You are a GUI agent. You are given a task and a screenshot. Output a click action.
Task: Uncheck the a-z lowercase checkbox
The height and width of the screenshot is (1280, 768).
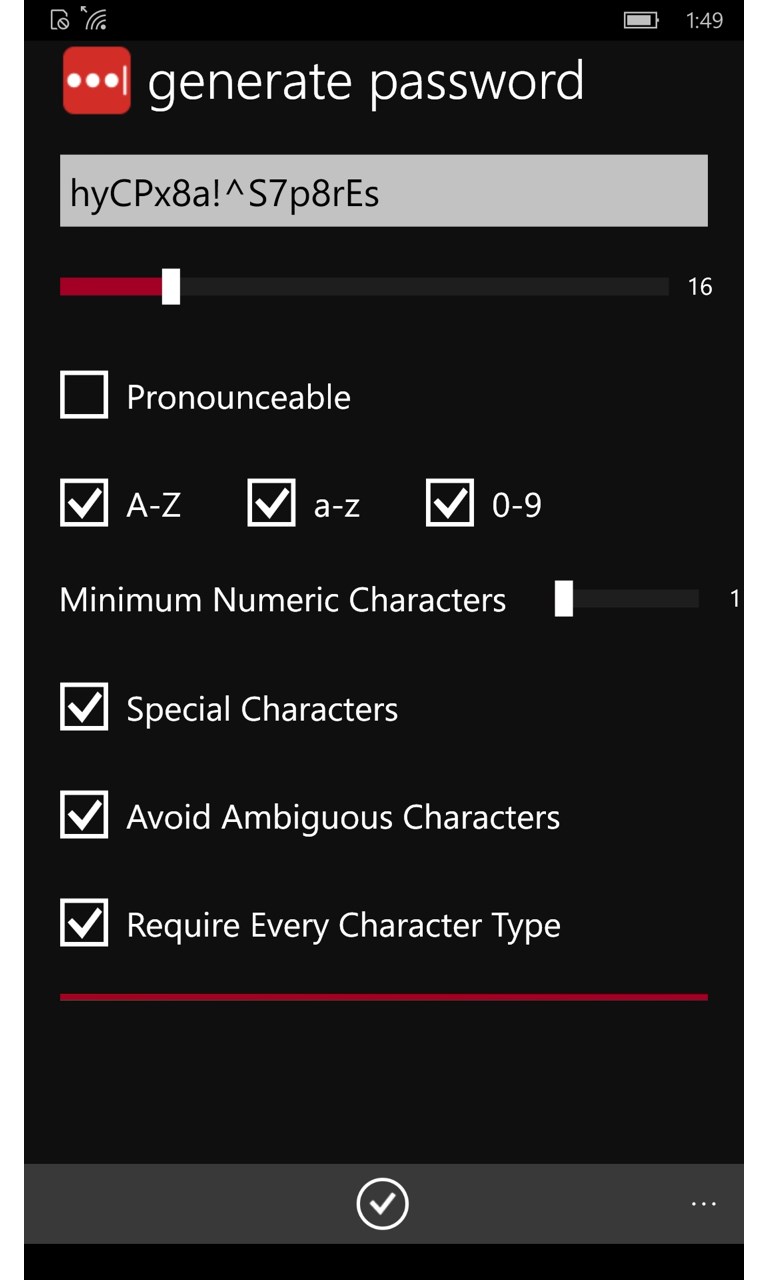click(271, 503)
